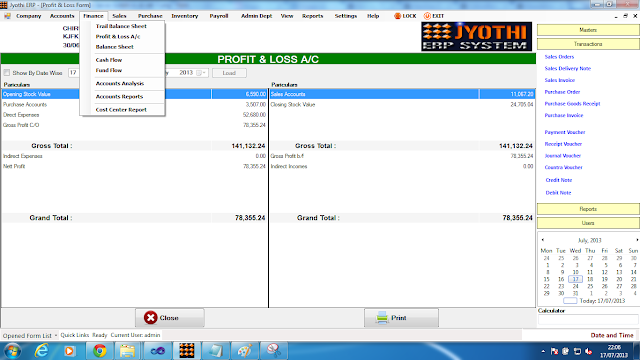The height and width of the screenshot is (360, 640).
Task: Select Accounts Analysis menu entry
Action: (x=120, y=83)
